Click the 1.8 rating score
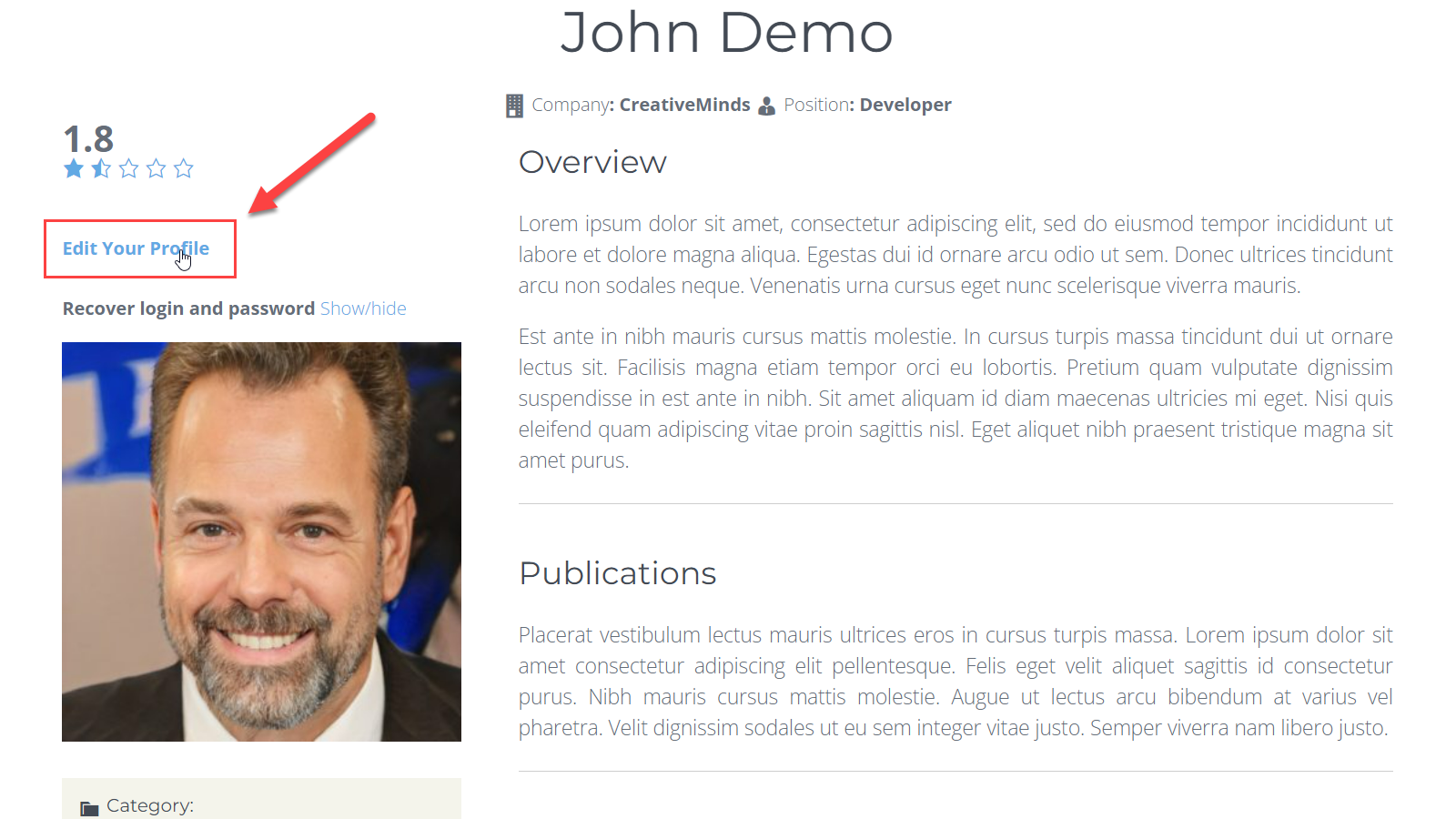Screen dimensions: 1456x819 88,139
